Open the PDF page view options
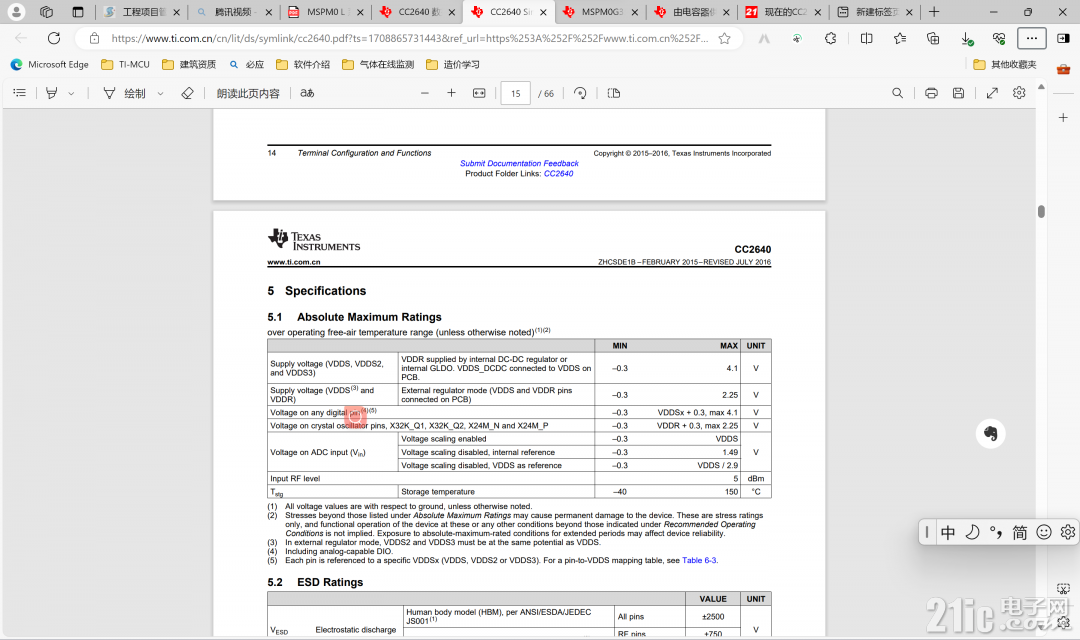The image size is (1080, 640). click(x=614, y=93)
